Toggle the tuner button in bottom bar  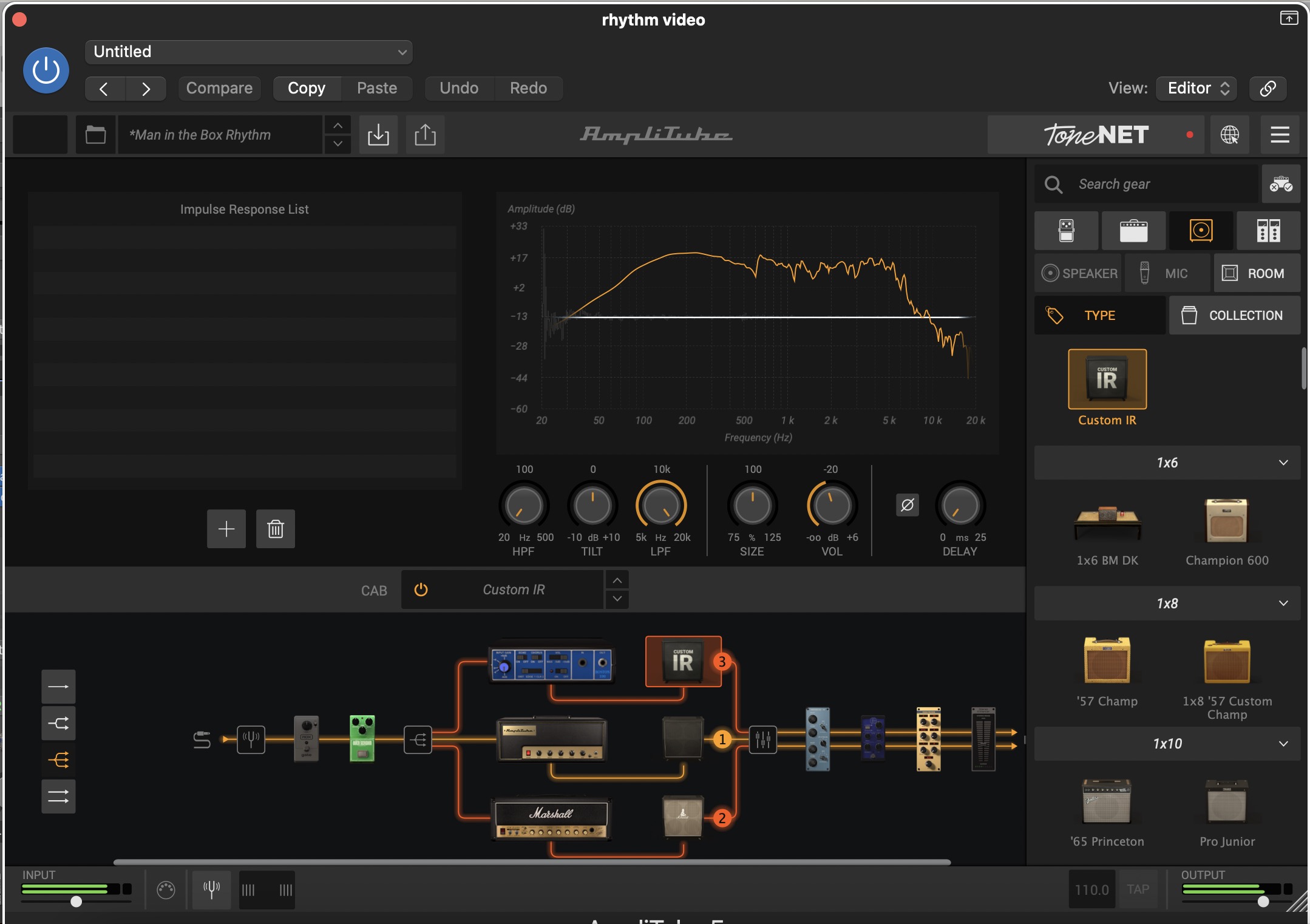click(x=211, y=890)
